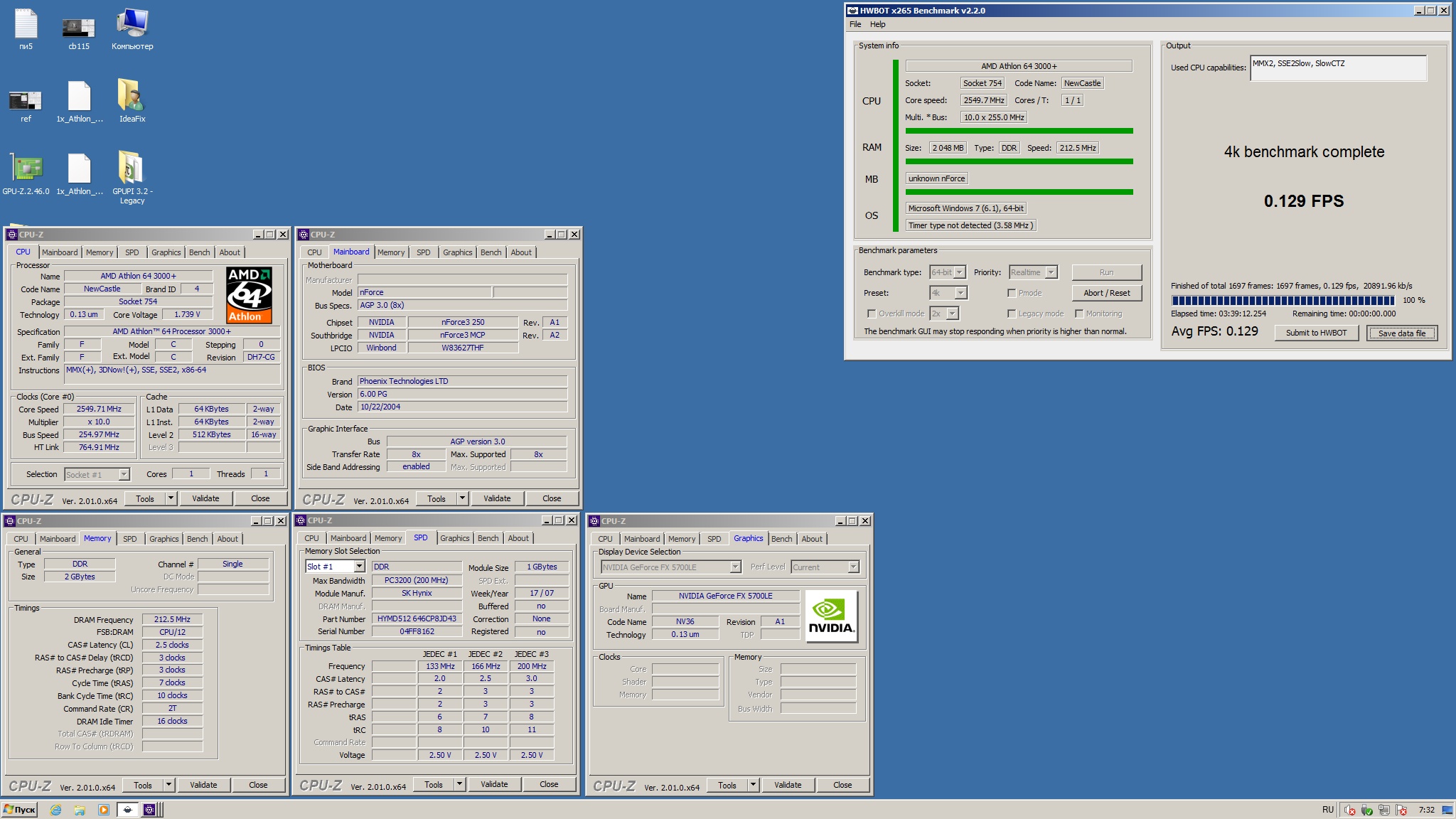Open Windows Explorer from taskbar
Viewport: 1456px width, 819px height.
point(80,810)
